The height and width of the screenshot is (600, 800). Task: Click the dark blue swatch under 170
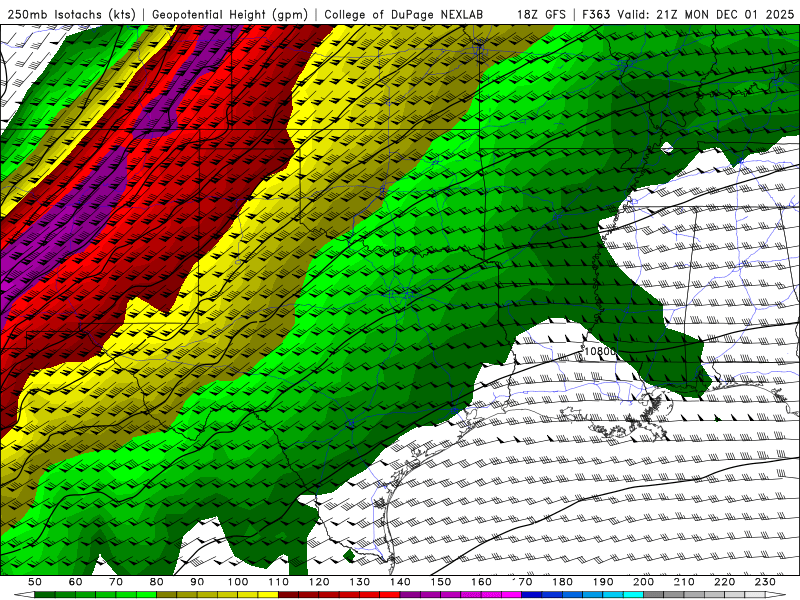click(x=532, y=595)
